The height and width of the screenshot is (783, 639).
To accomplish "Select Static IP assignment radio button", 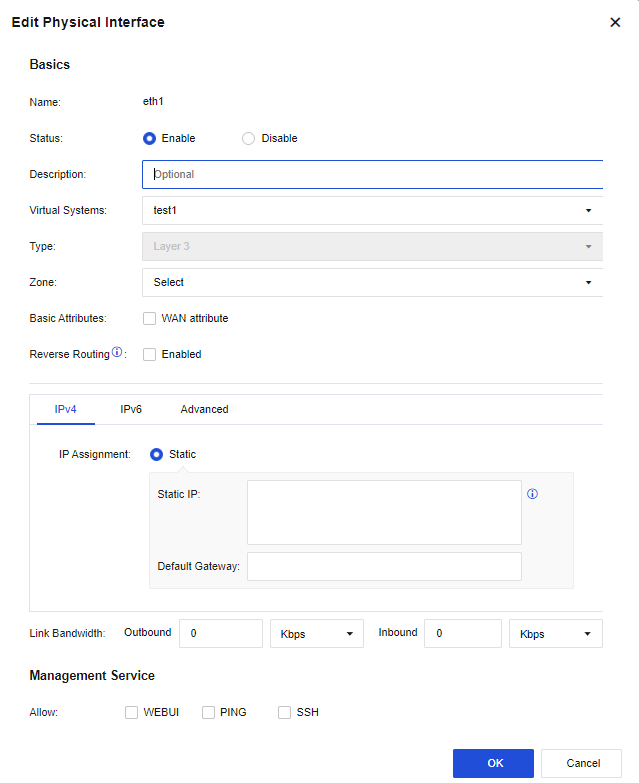I will coord(156,454).
